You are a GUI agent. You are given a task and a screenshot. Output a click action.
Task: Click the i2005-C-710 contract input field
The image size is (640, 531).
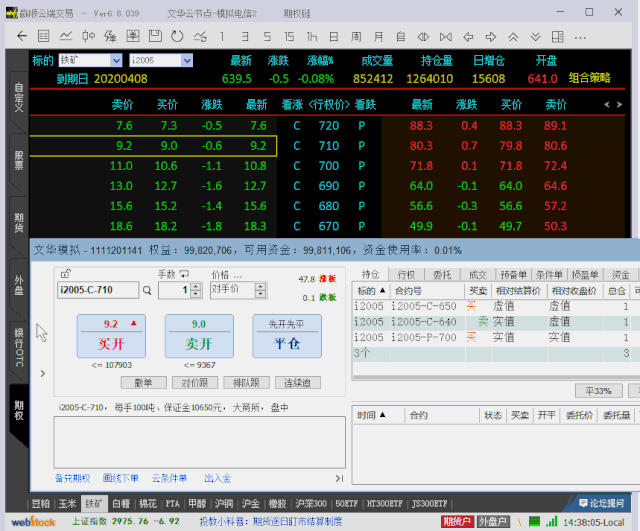(x=98, y=290)
